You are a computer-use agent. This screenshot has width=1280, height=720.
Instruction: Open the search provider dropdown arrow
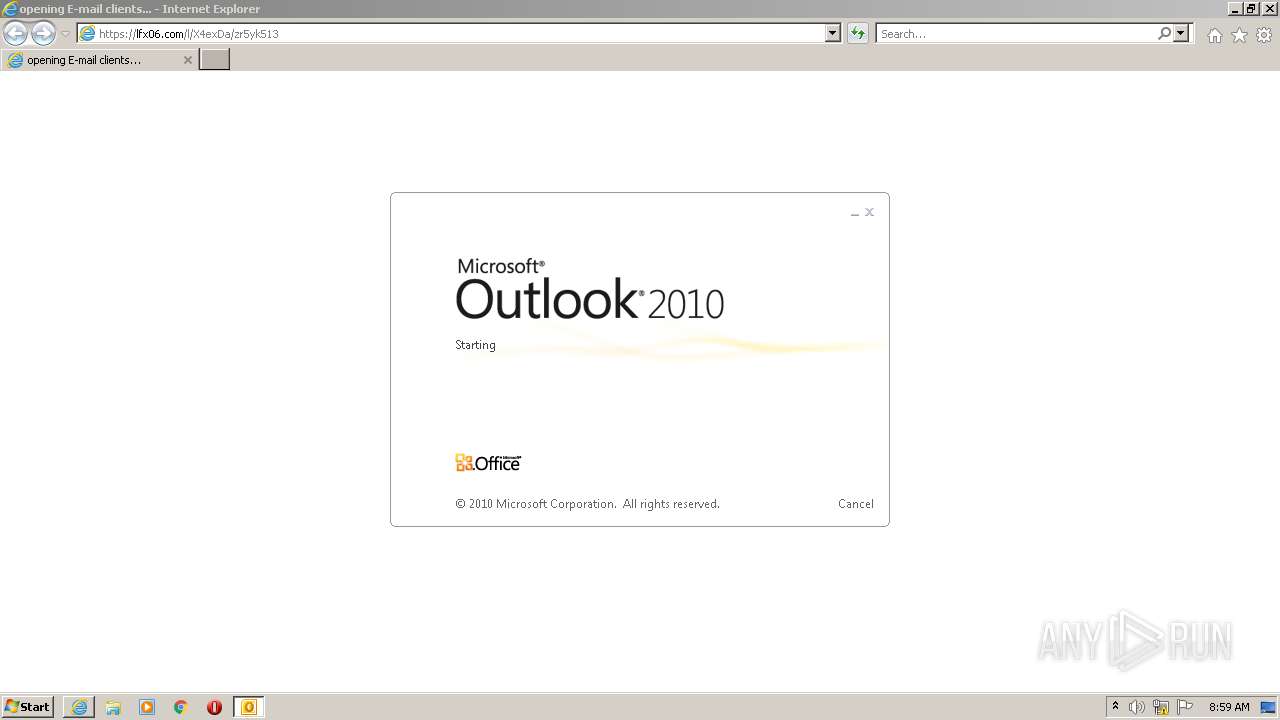[1181, 33]
